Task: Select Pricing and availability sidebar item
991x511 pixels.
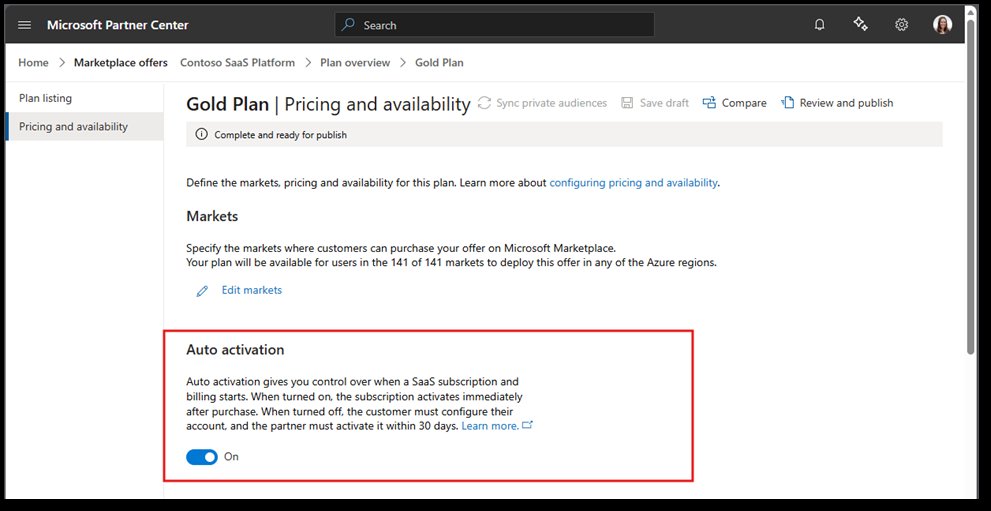Action: coord(84,126)
